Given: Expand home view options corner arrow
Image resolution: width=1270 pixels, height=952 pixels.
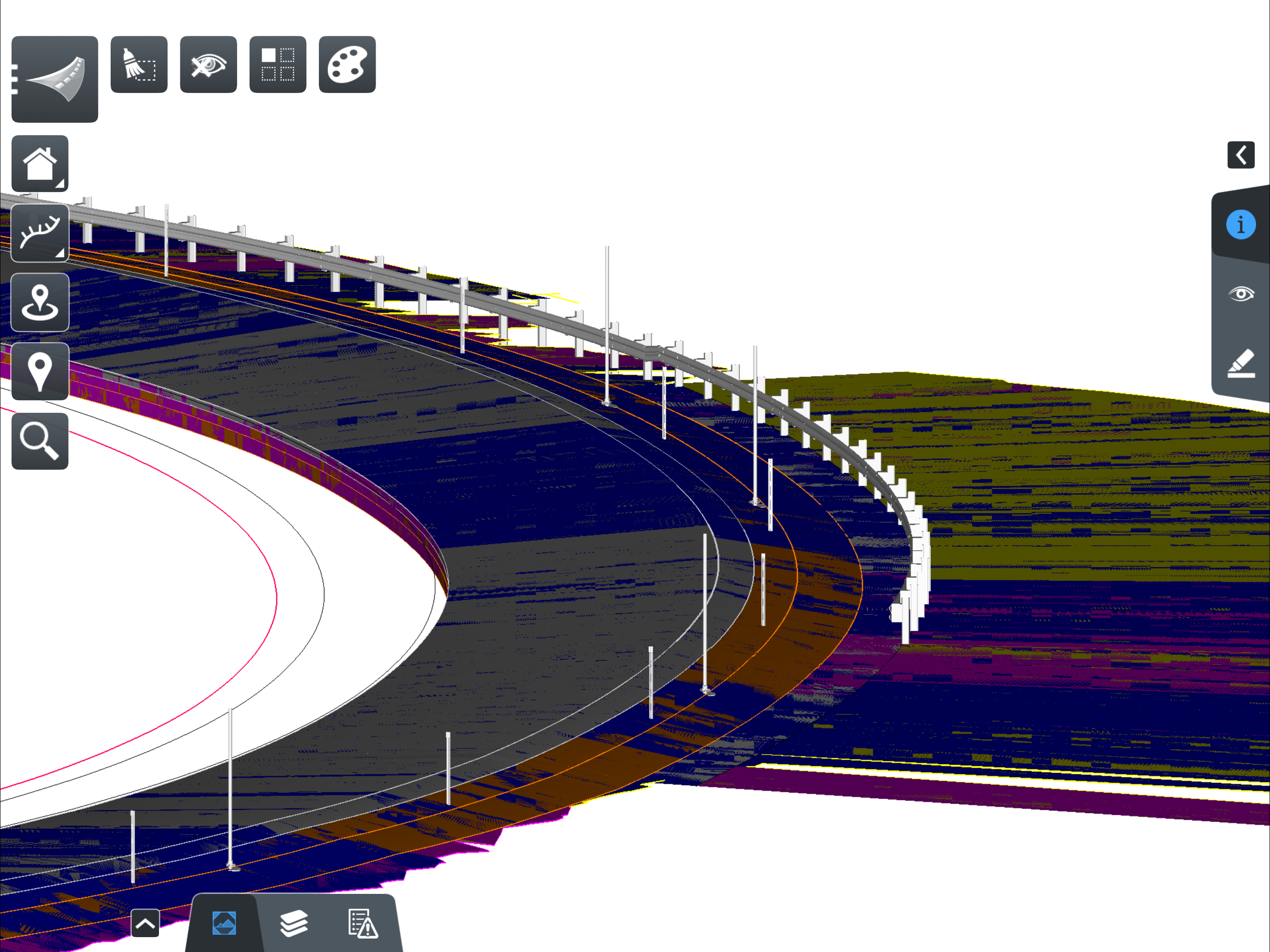Looking at the screenshot, I should tap(60, 184).
